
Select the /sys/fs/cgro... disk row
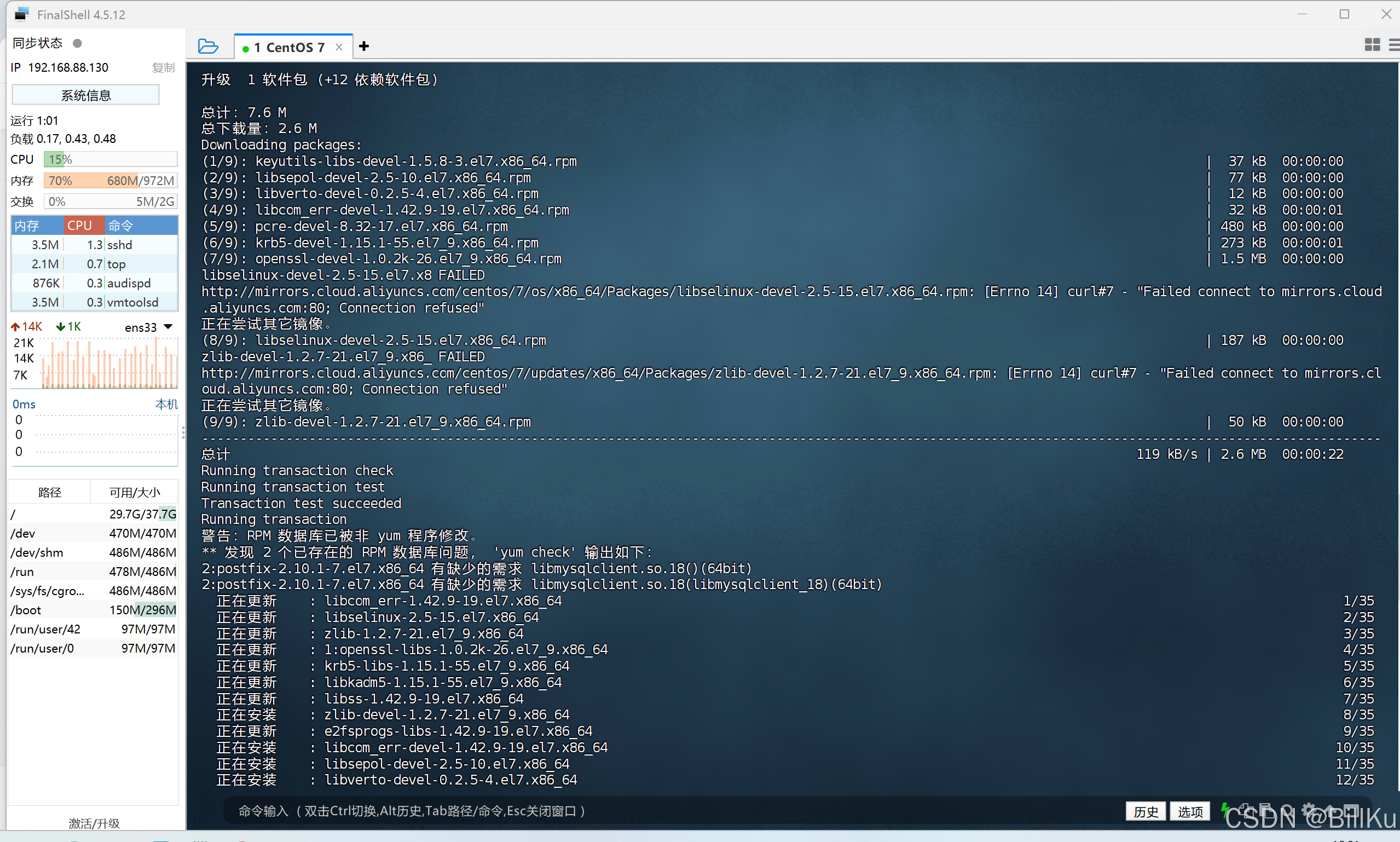(x=94, y=591)
